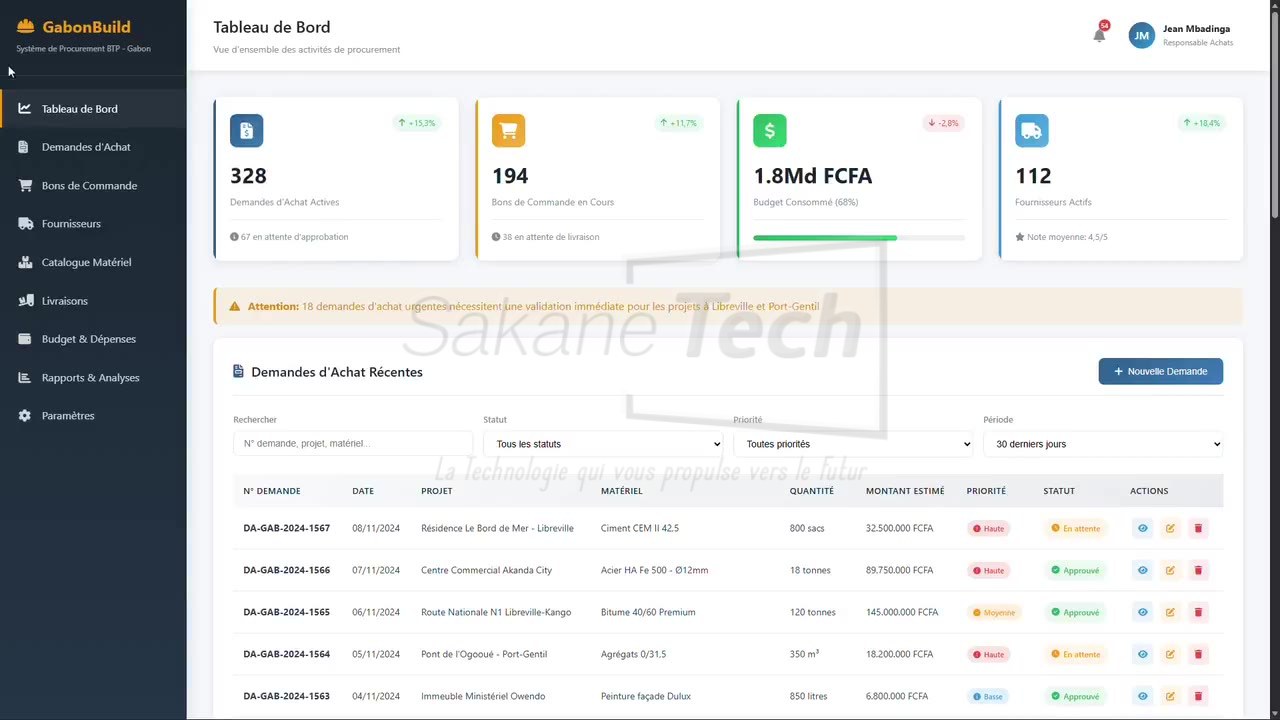Open Rapports & Analyses sidebar menu
This screenshot has width=1280, height=720.
click(x=93, y=378)
